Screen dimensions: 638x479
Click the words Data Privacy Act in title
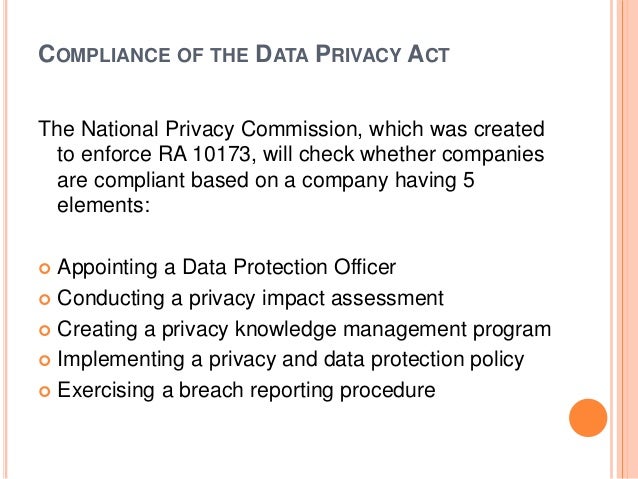tap(352, 54)
